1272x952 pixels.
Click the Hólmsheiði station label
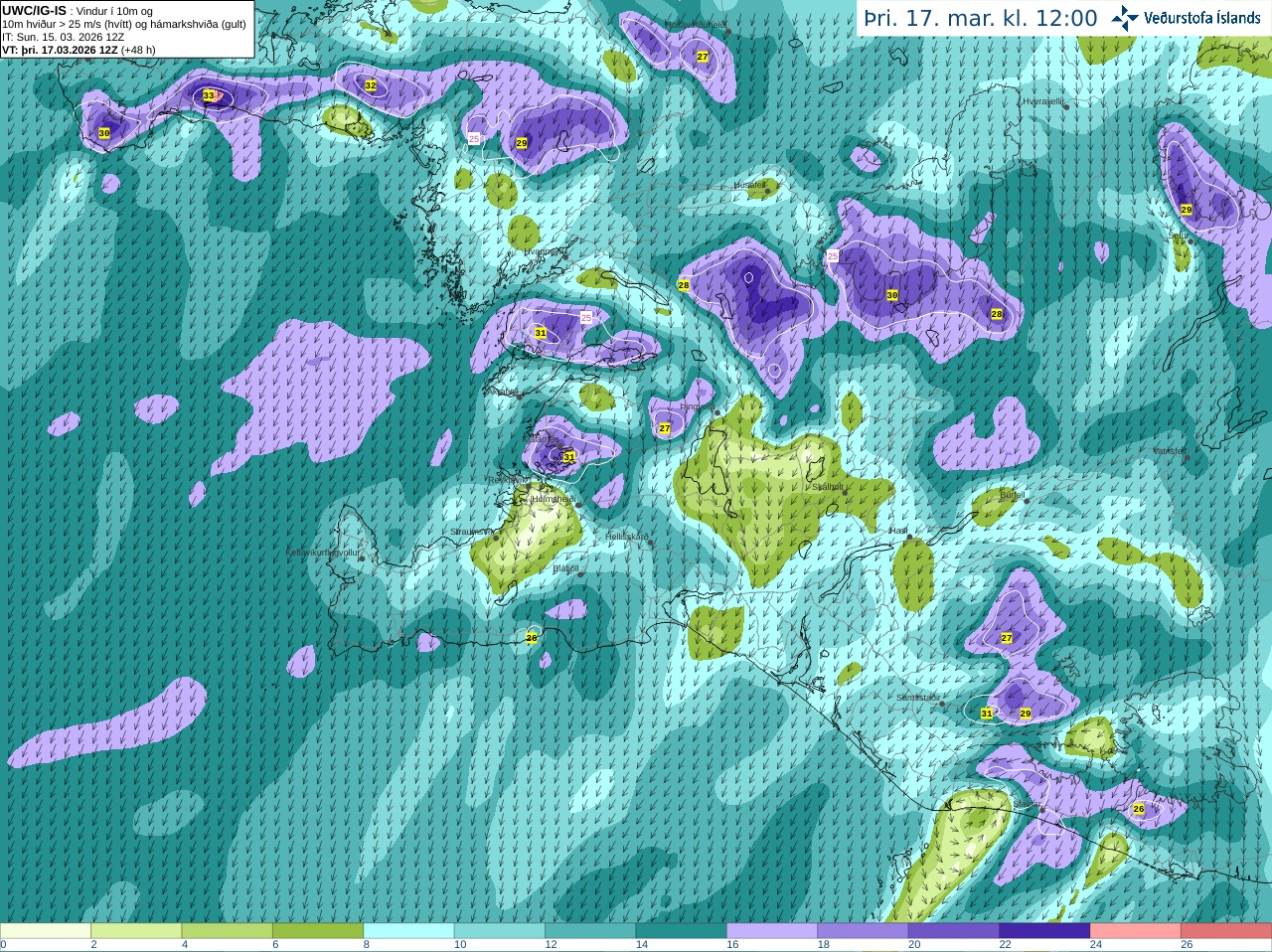tap(554, 499)
